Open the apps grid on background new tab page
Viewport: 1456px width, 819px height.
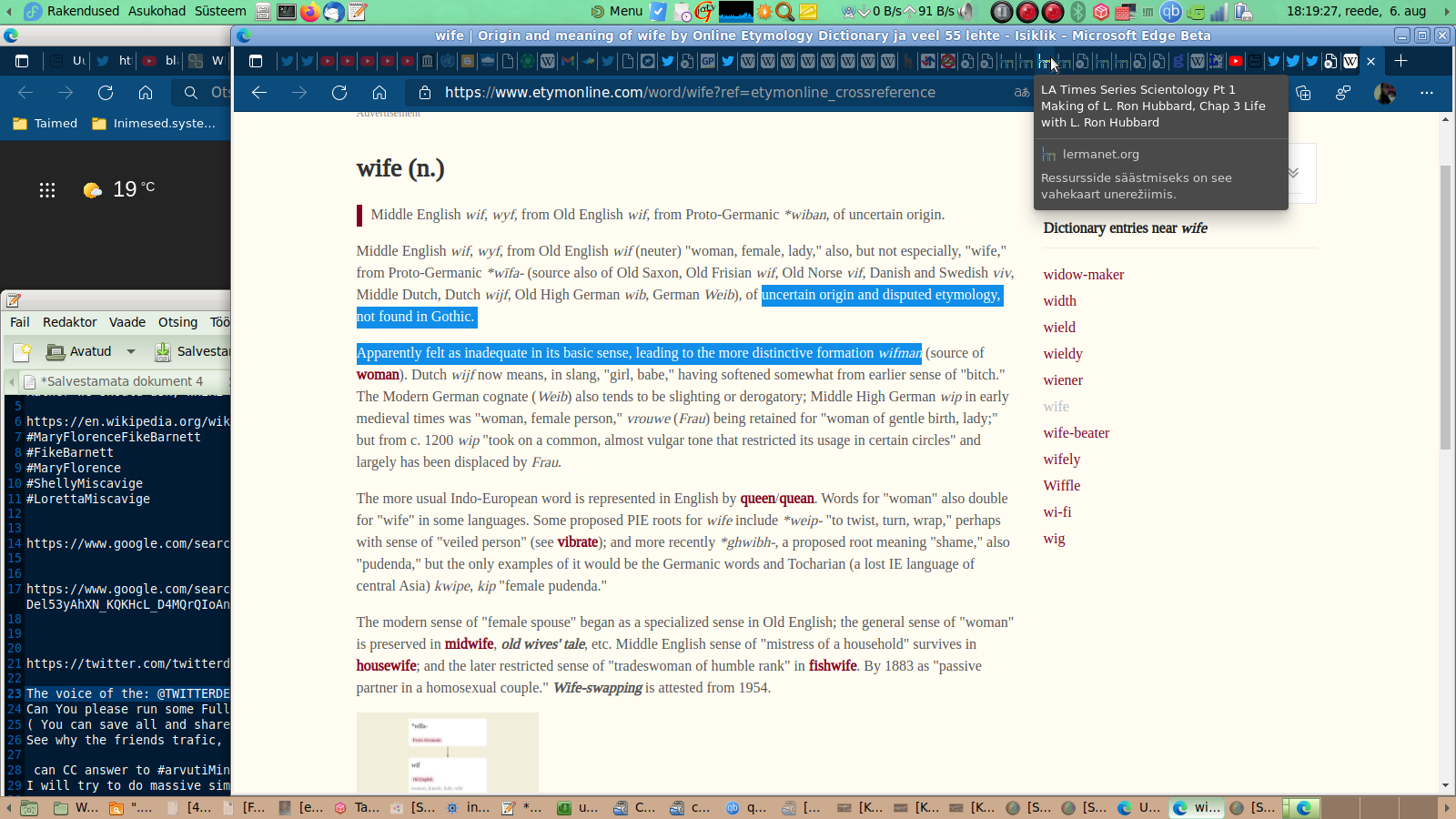(x=47, y=189)
